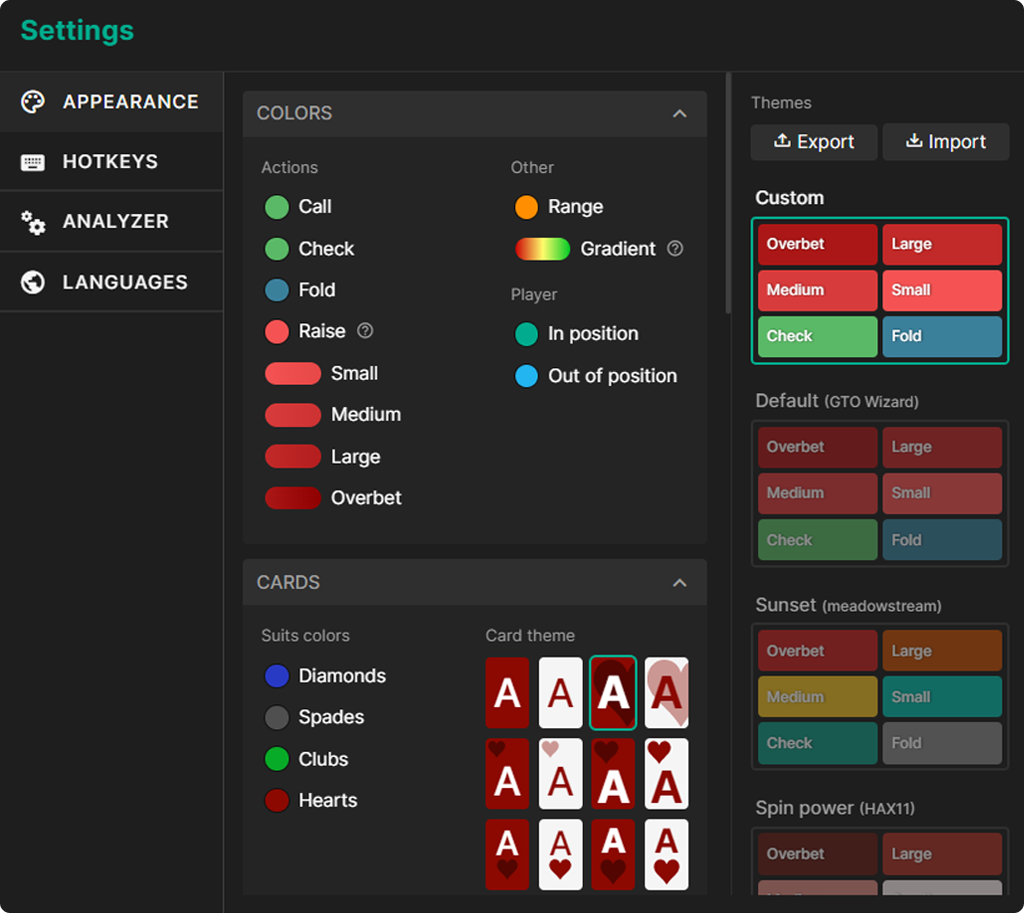Click Large tile in Sunset theme
This screenshot has height=913, width=1024.
point(942,651)
